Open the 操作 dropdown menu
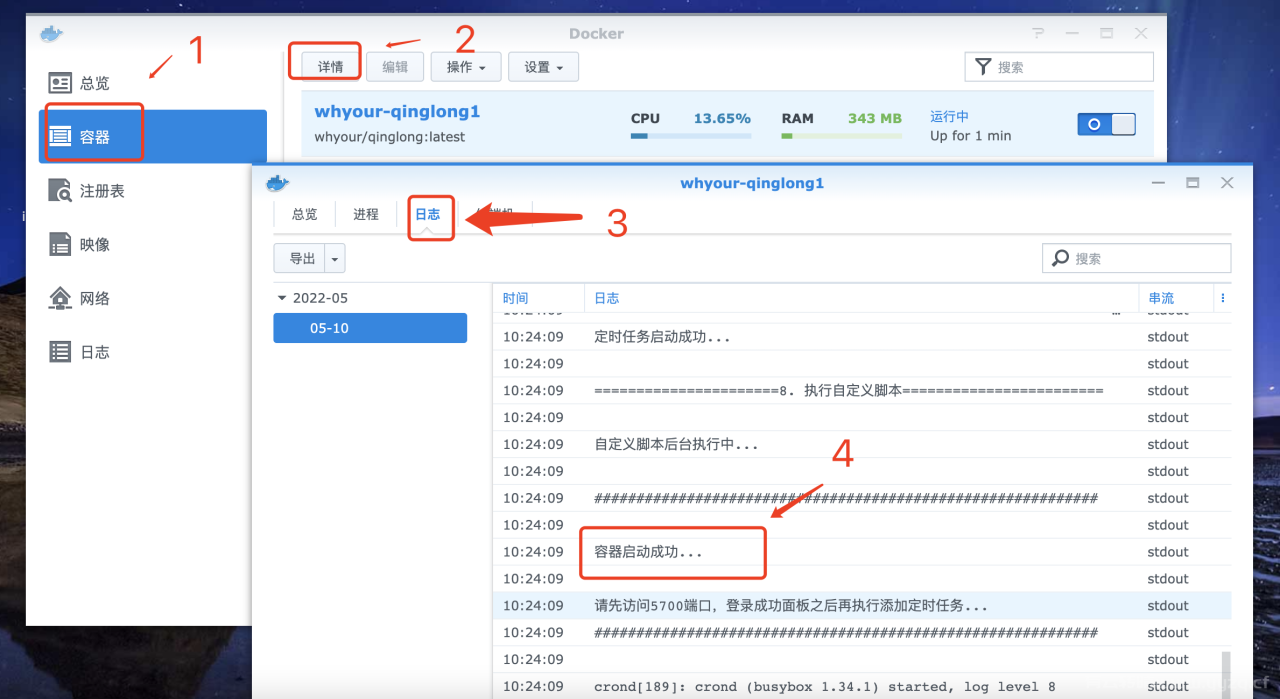The width and height of the screenshot is (1280, 699). coord(466,66)
